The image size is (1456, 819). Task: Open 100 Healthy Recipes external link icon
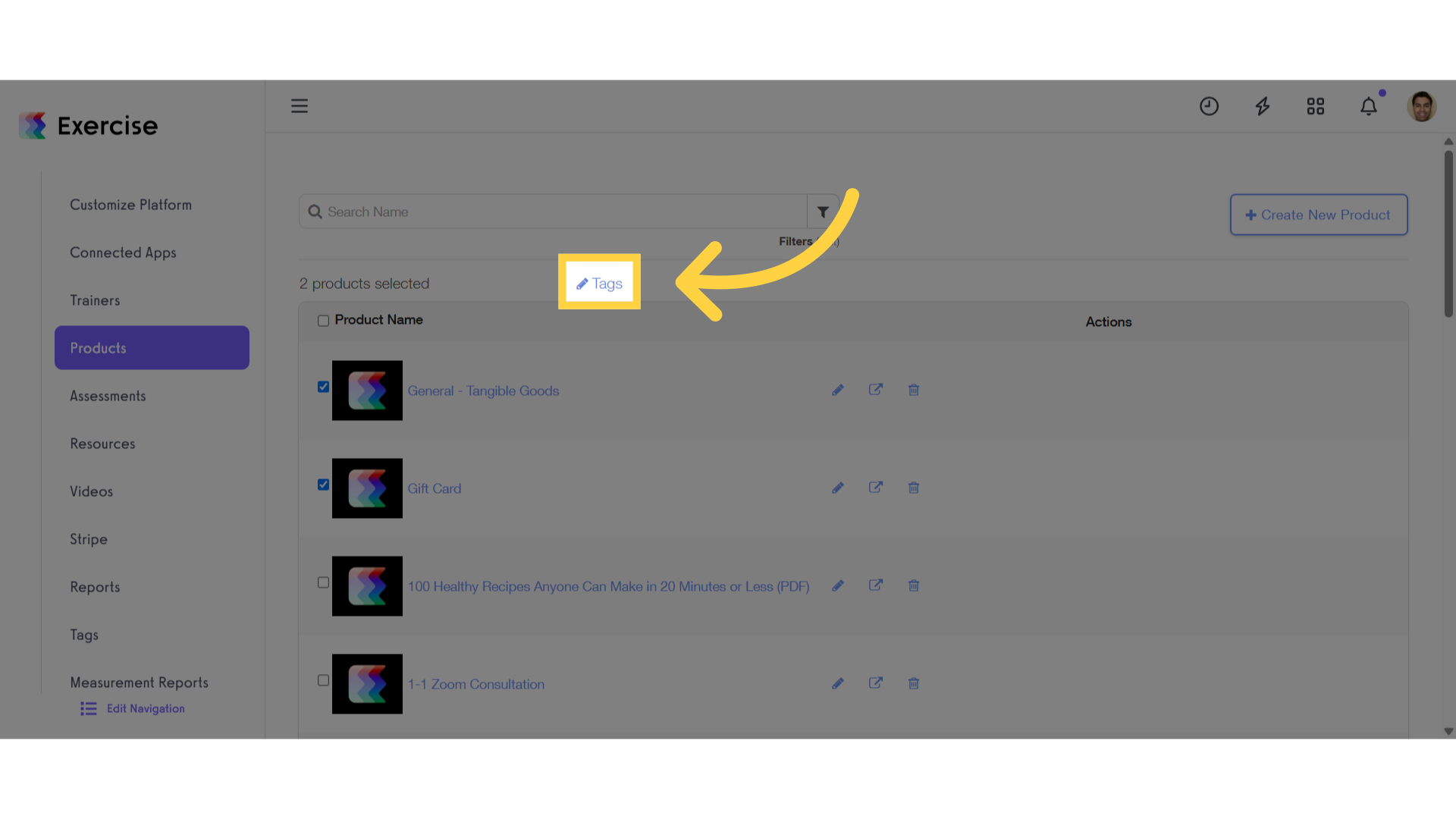[x=876, y=585]
